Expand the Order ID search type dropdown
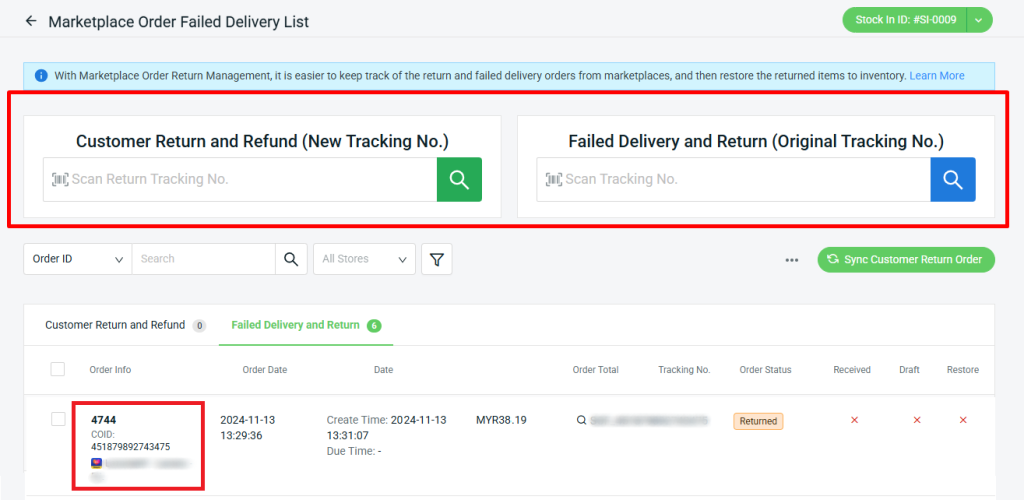Viewport: 1024px width, 500px height. coord(78,259)
